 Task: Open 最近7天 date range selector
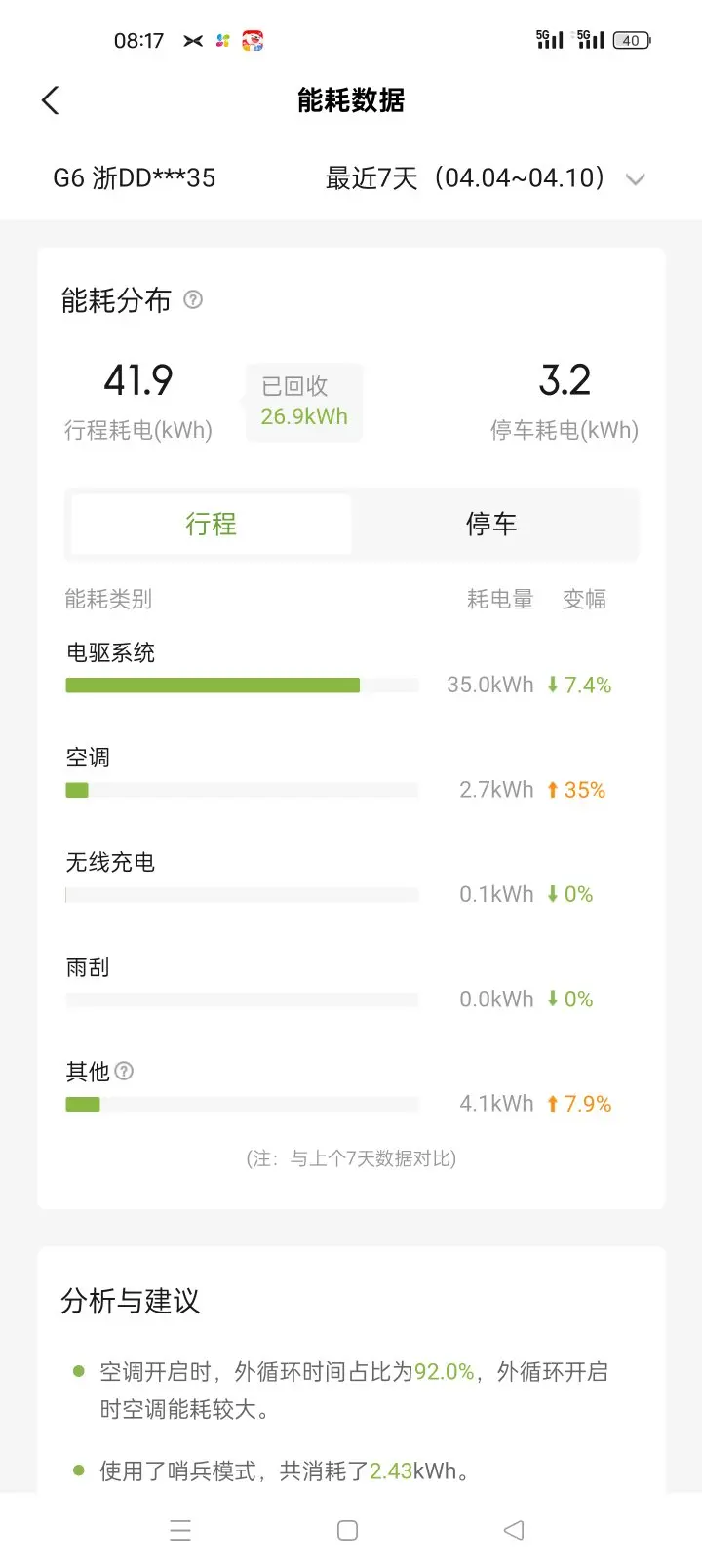click(x=466, y=178)
